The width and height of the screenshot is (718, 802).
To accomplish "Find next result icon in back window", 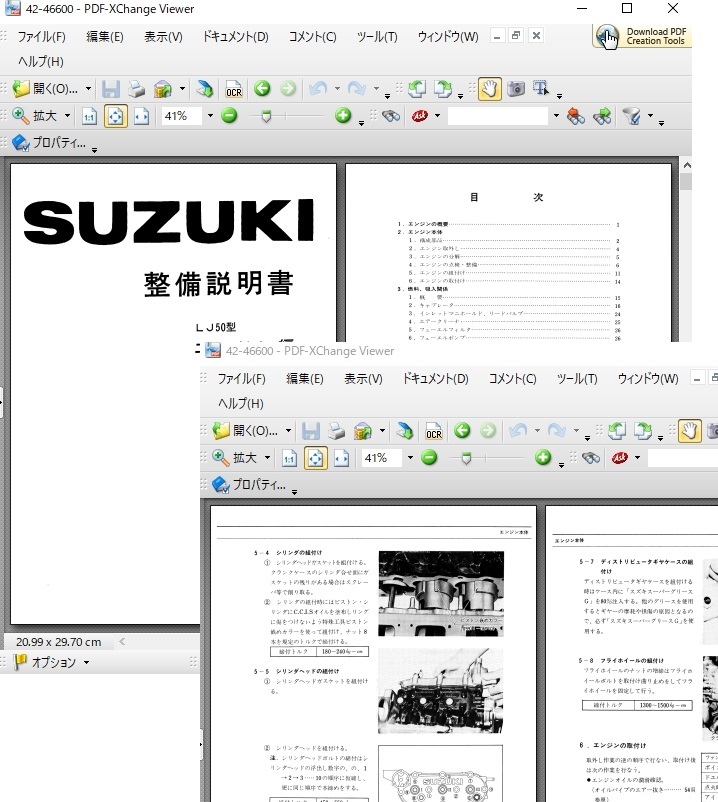I will [x=602, y=117].
